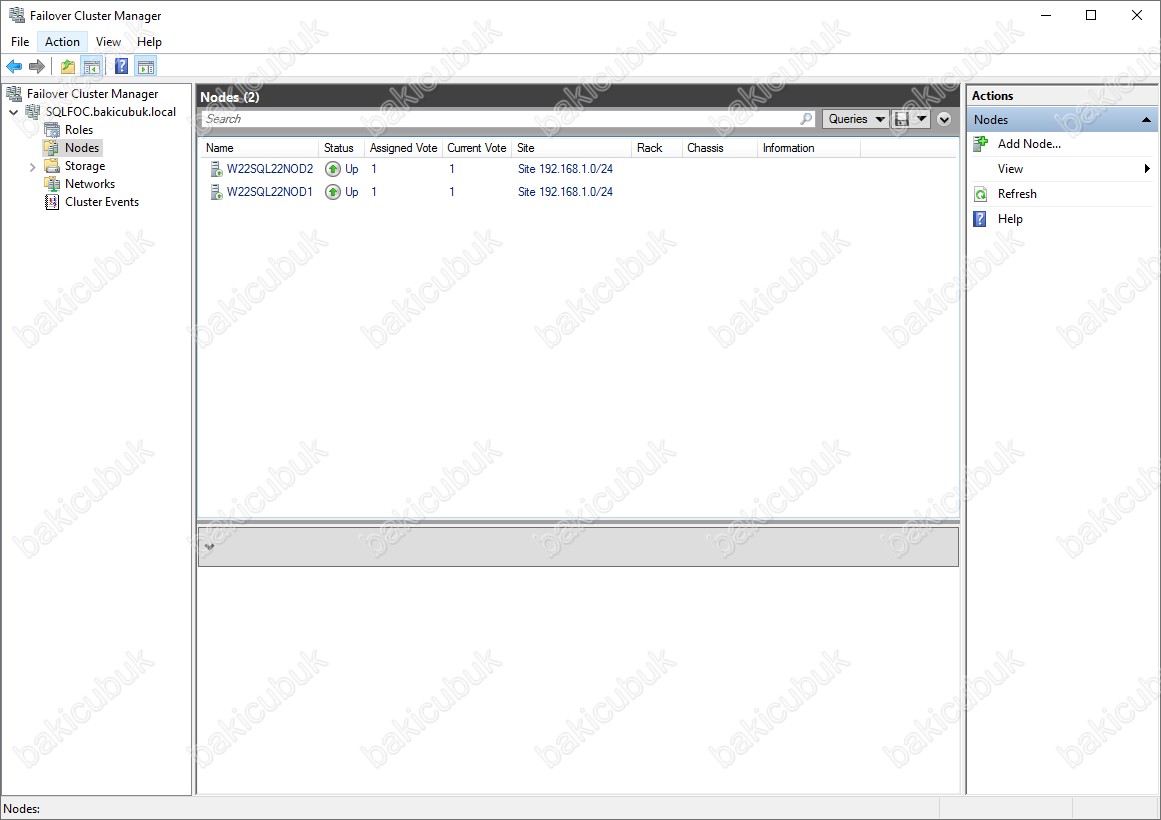The image size is (1161, 820).
Task: Click View in Actions pane
Action: (x=1010, y=169)
